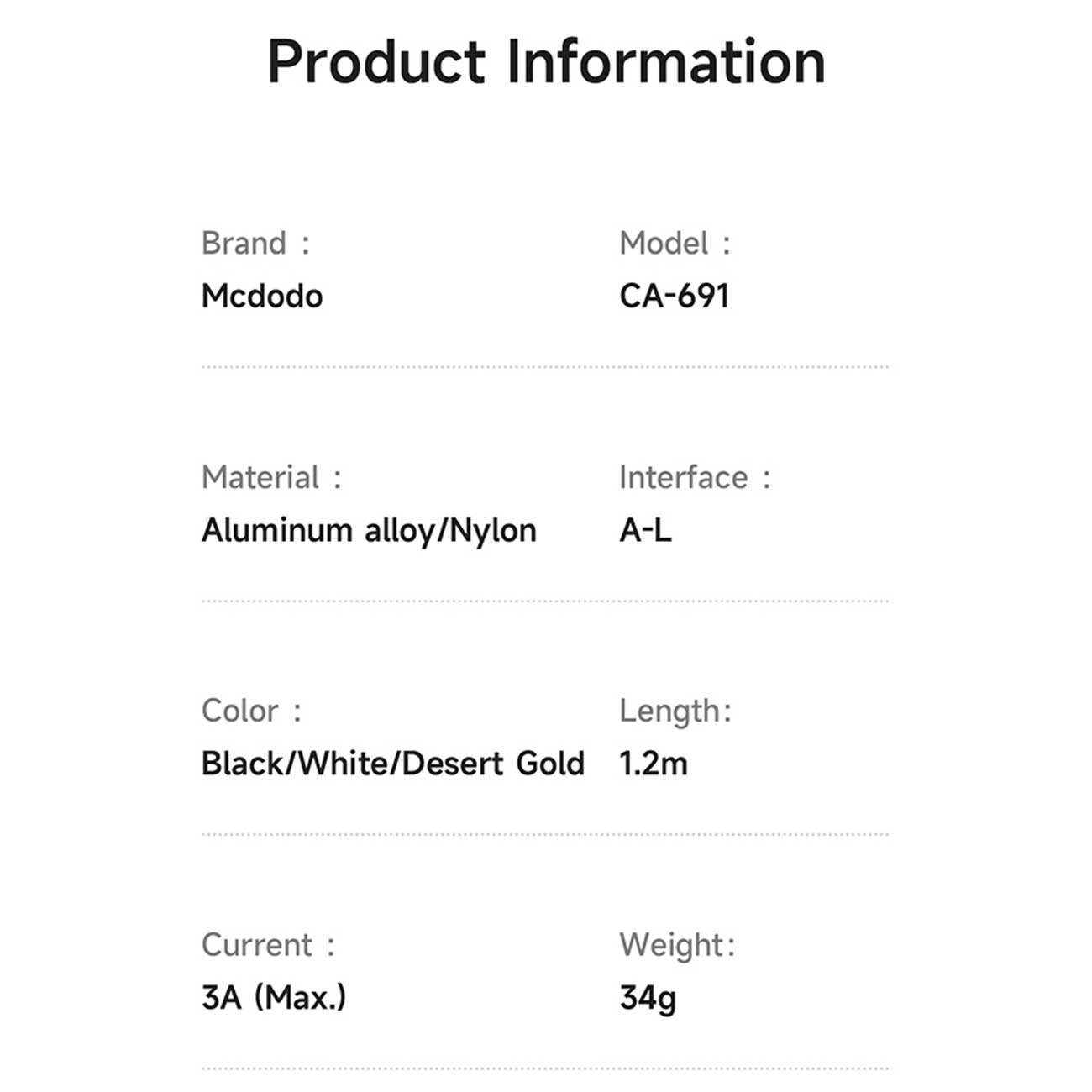This screenshot has height=1092, width=1092.
Task: Select the 1.2m length value
Action: 654,764
